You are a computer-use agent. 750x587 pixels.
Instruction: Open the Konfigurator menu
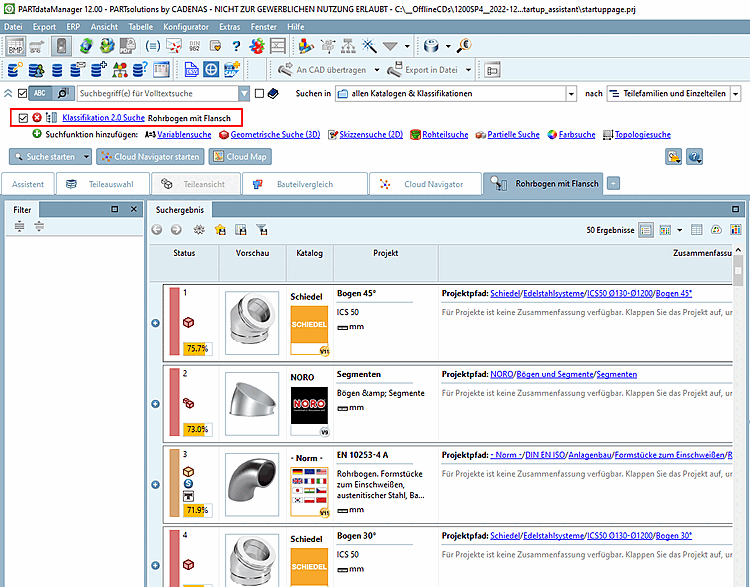coord(186,27)
